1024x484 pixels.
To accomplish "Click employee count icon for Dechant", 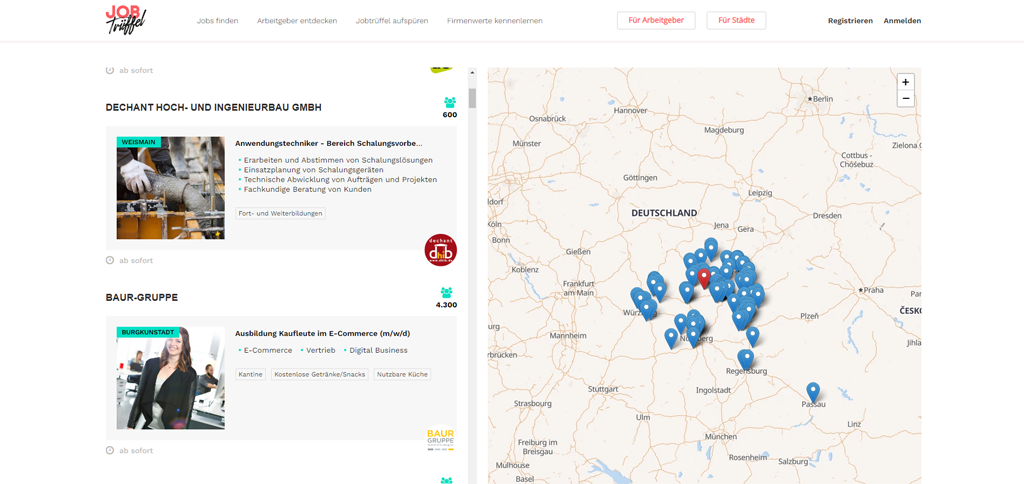I will coord(450,102).
